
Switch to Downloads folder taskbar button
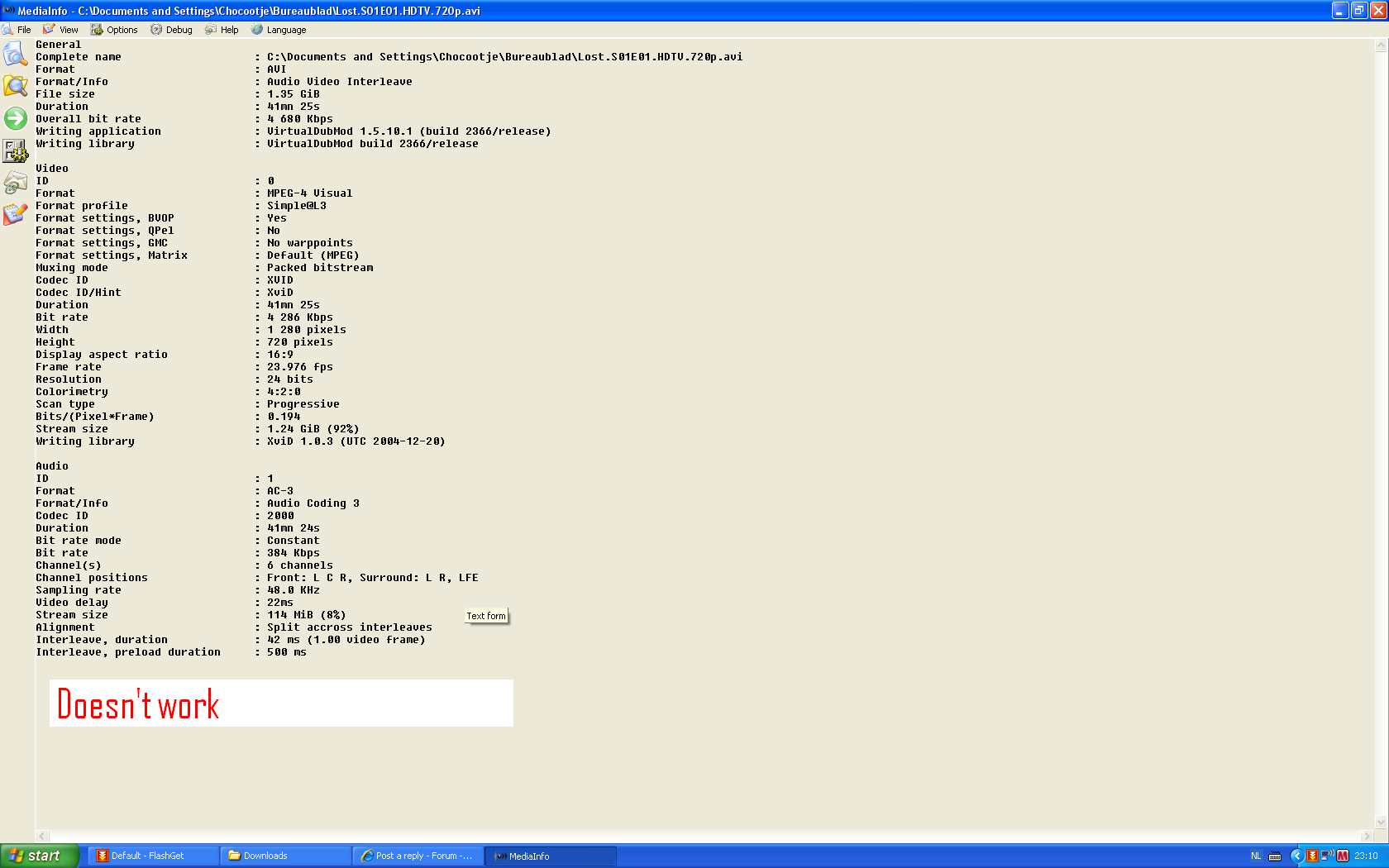[x=285, y=856]
